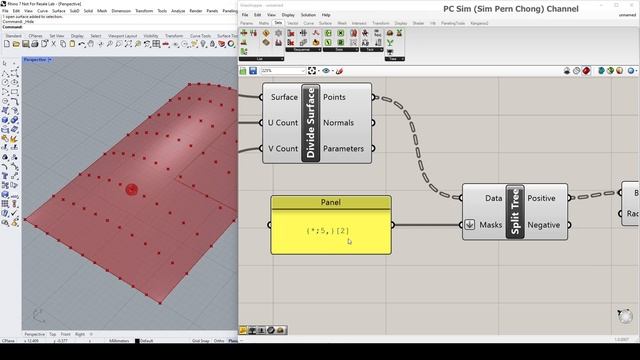Click the blue preview settings sphere icon
Viewport: 640px width, 360px height.
[x=631, y=71]
